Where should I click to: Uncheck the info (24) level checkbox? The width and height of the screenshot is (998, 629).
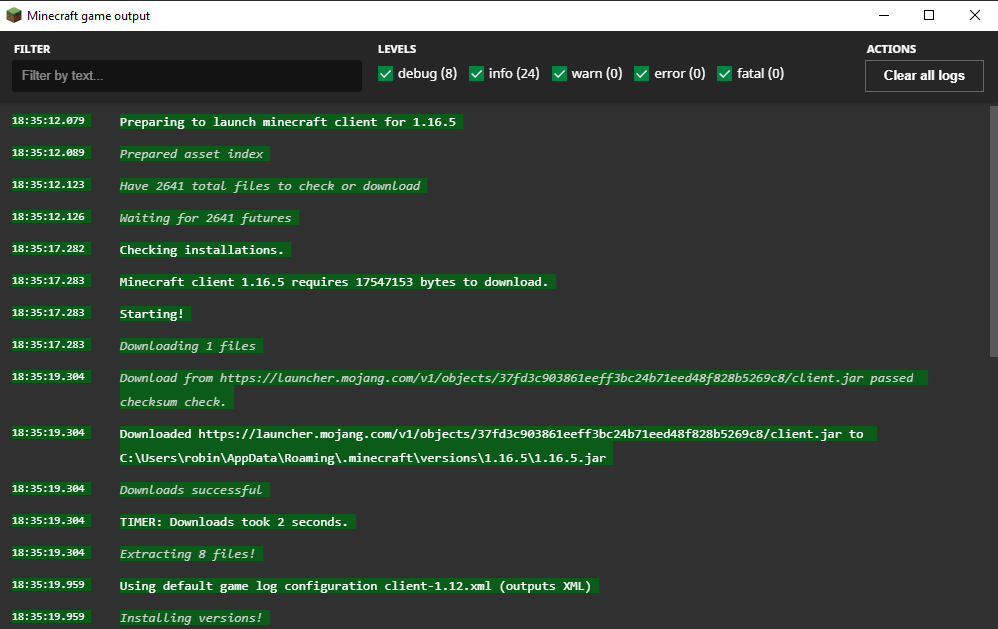click(x=476, y=74)
